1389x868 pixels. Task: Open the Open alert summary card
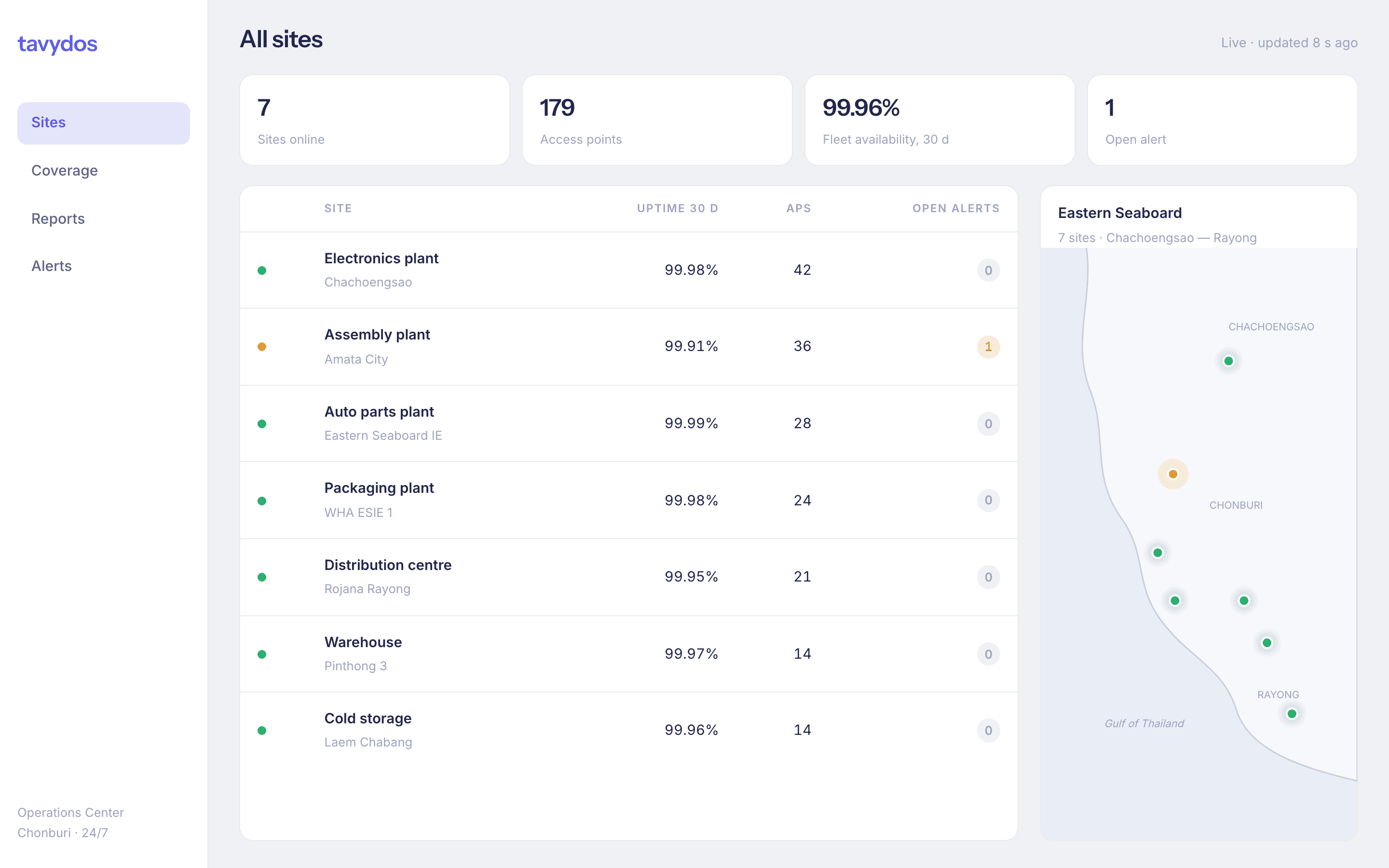[x=1223, y=120]
